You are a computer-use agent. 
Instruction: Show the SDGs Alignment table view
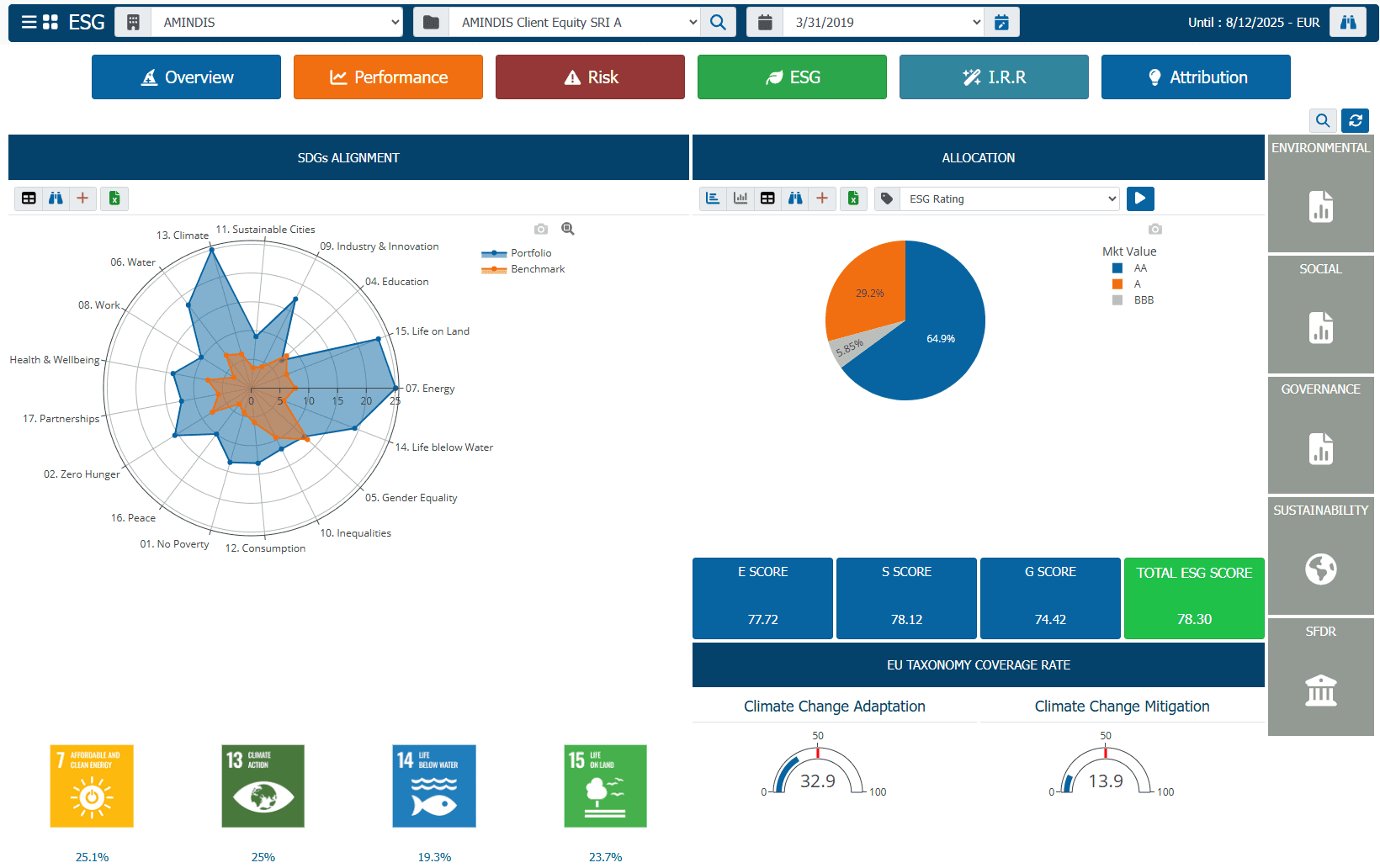pos(29,198)
